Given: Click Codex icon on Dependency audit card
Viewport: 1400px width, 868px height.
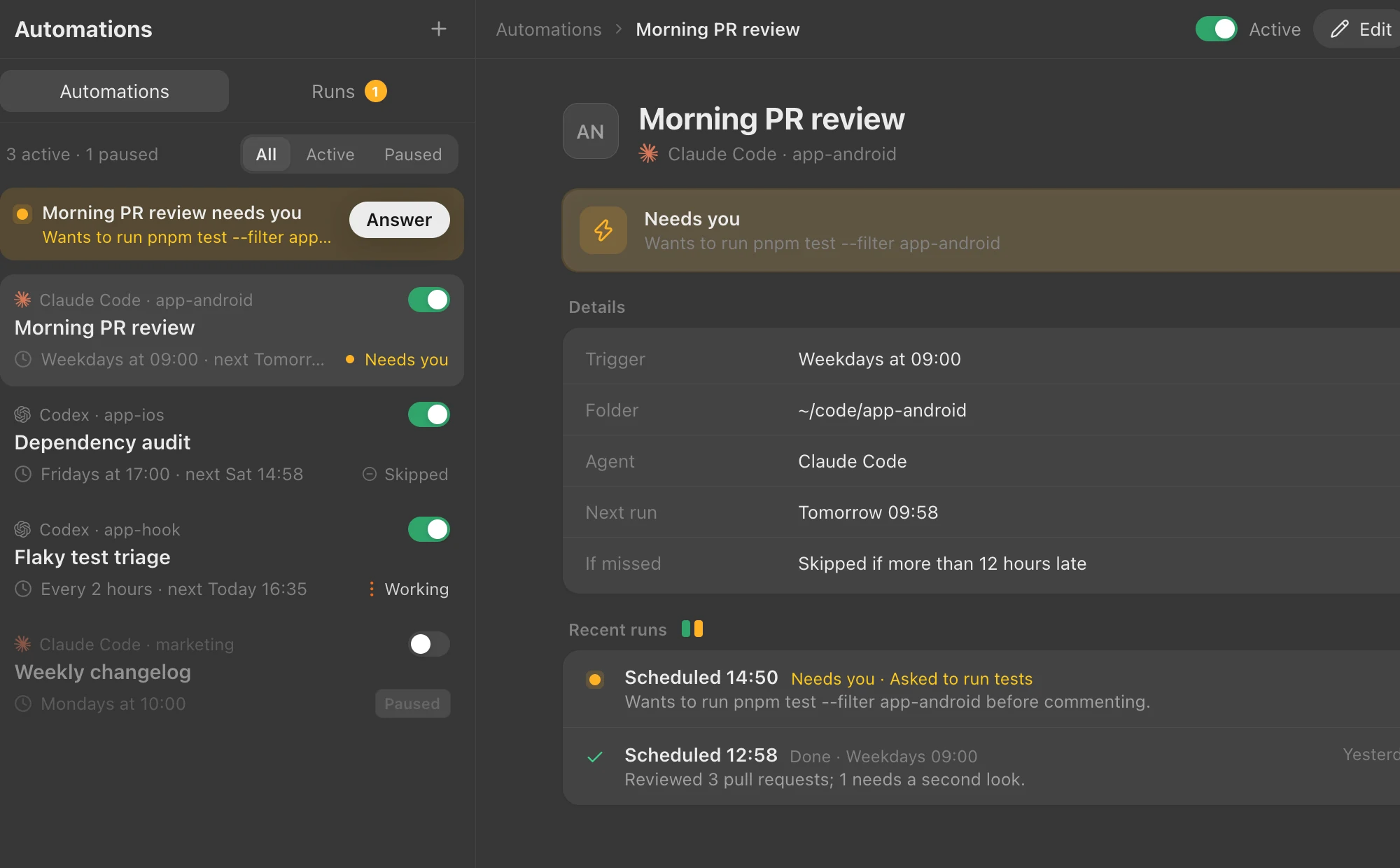Looking at the screenshot, I should coord(23,414).
